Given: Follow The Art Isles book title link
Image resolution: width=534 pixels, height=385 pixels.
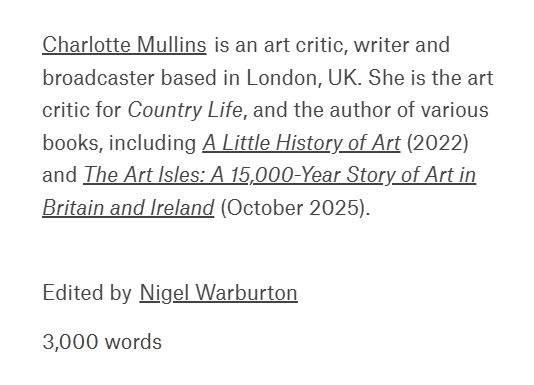Looking at the screenshot, I should click(x=280, y=175).
